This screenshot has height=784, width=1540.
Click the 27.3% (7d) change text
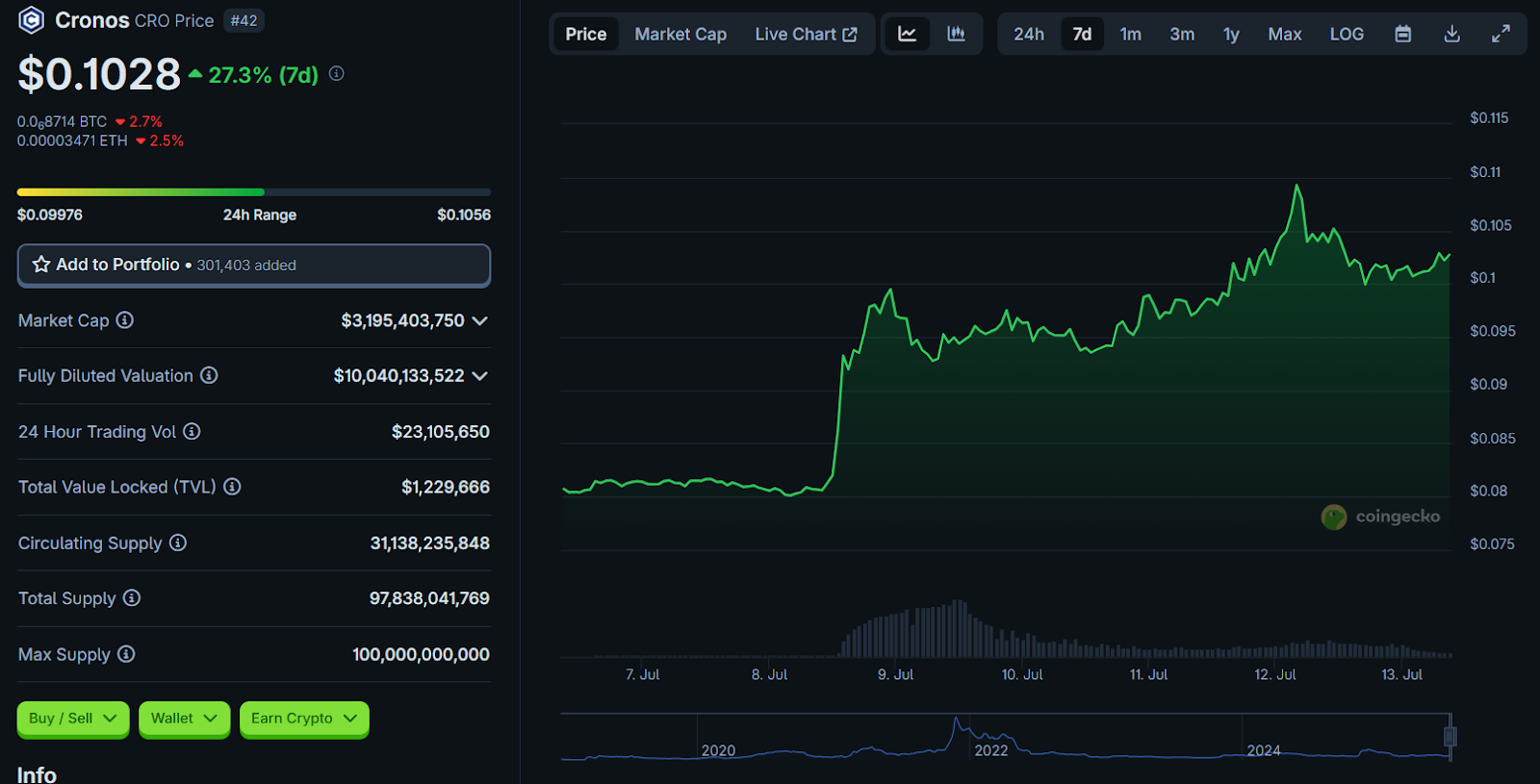click(x=264, y=75)
